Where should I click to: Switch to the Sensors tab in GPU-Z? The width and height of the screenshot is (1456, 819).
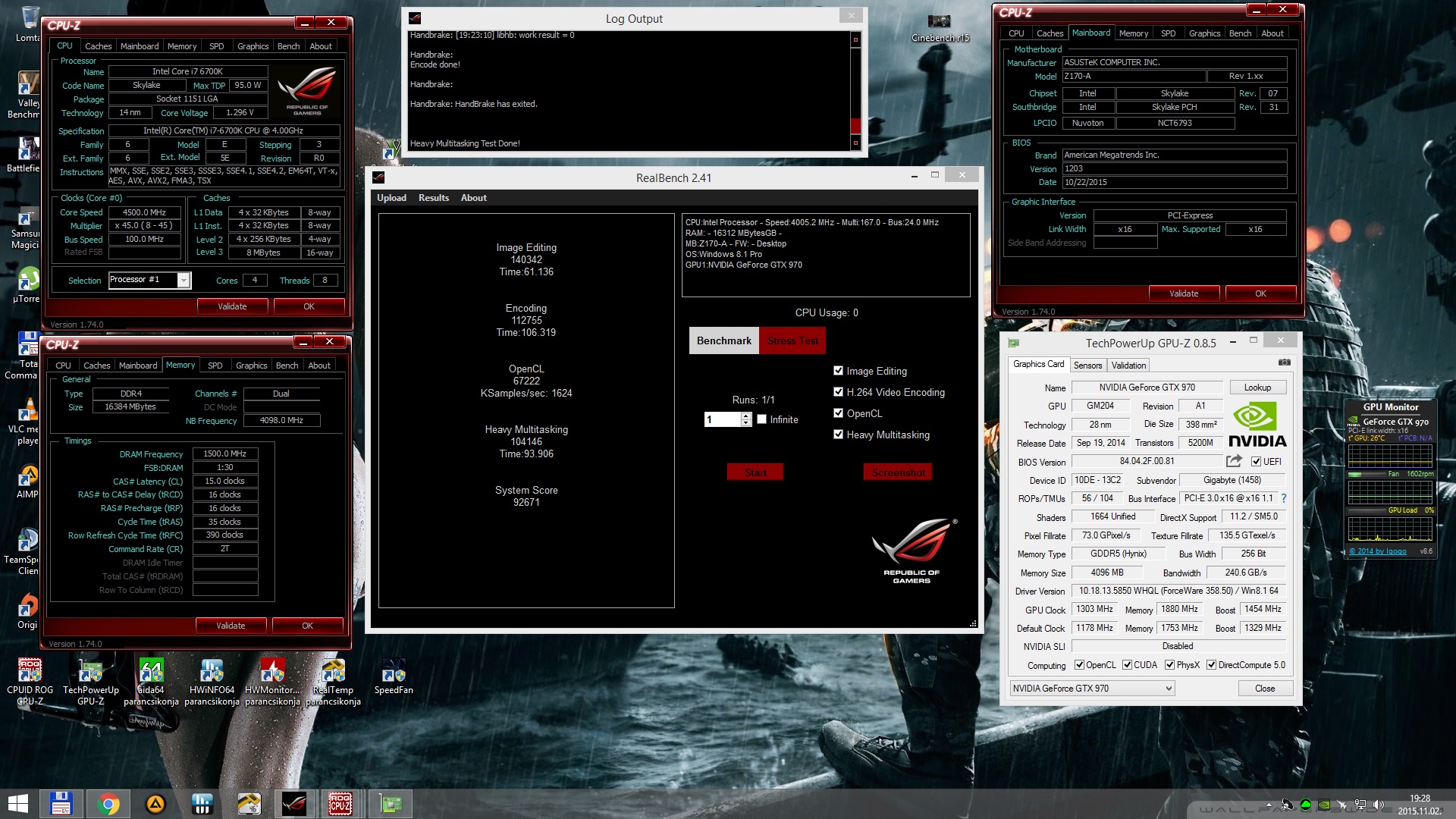(x=1087, y=366)
